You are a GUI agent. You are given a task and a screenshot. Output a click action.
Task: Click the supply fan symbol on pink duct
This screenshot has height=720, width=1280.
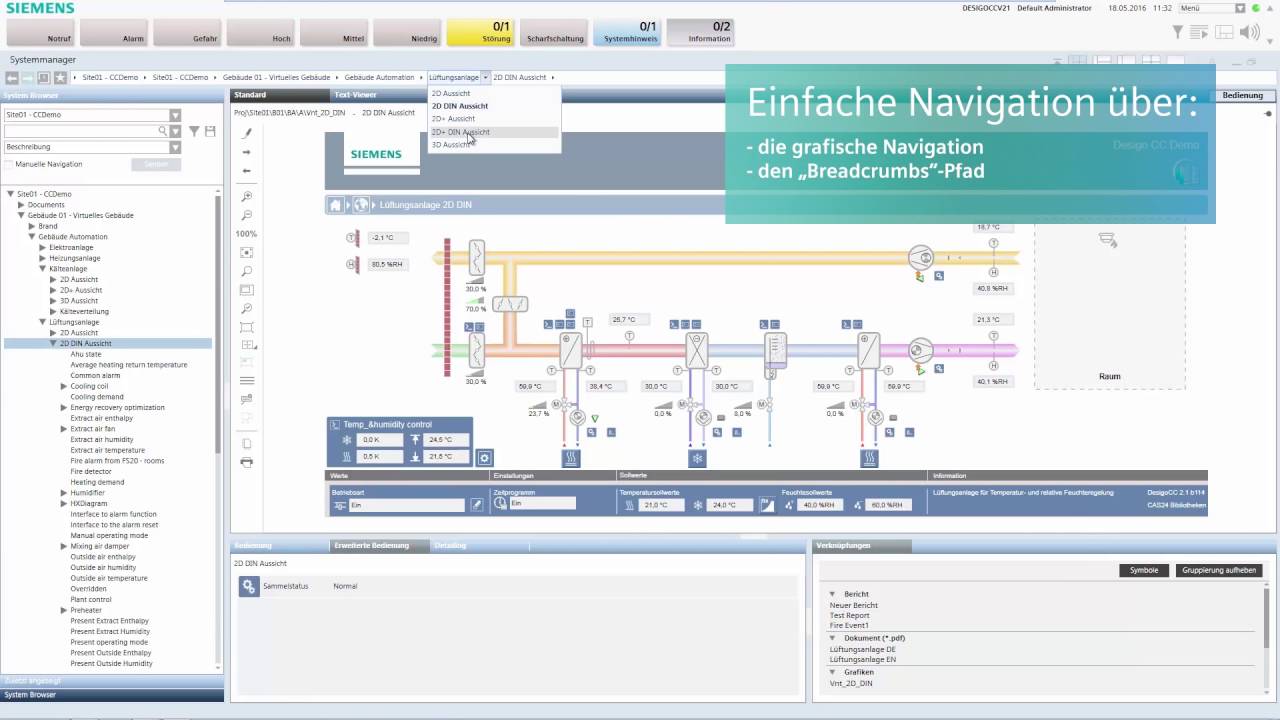[x=920, y=350]
